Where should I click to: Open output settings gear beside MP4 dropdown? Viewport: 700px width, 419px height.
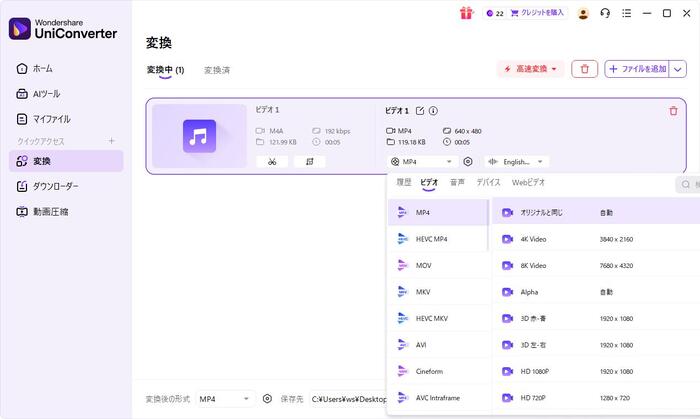468,162
